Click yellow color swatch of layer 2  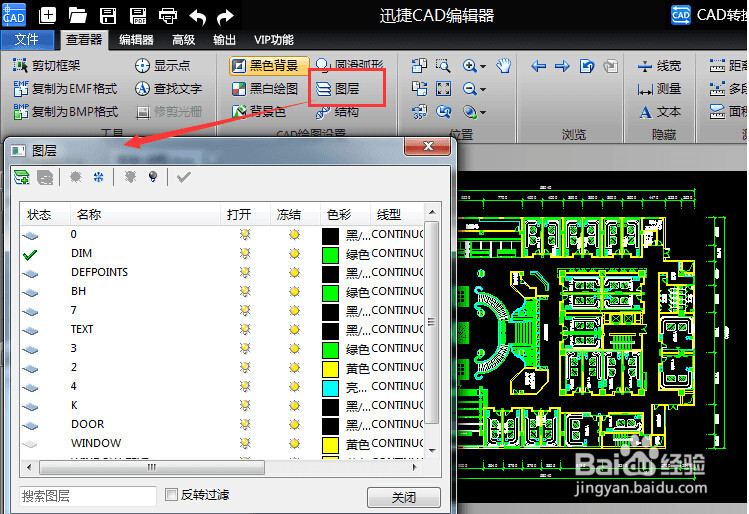pos(331,369)
